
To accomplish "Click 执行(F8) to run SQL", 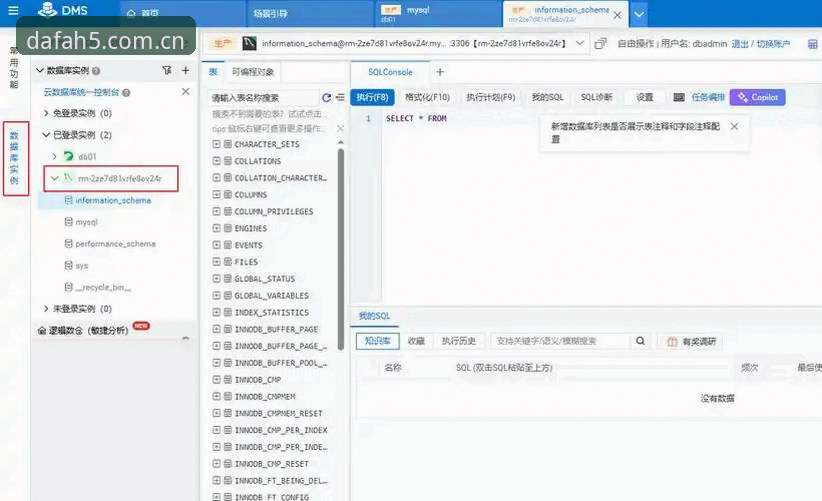I will coord(372,97).
